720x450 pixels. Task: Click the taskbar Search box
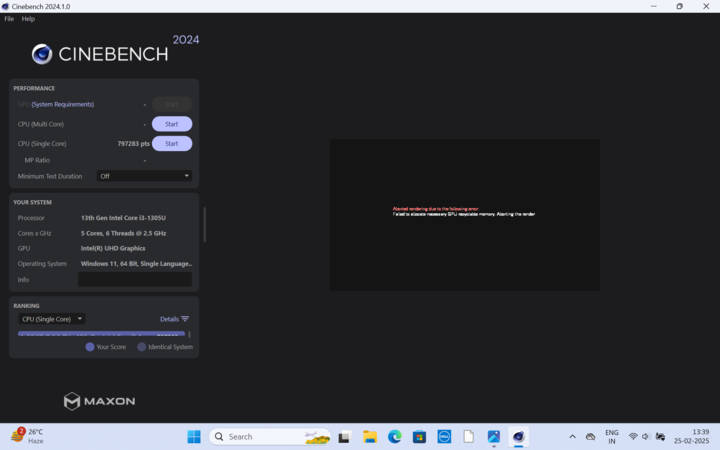point(270,437)
